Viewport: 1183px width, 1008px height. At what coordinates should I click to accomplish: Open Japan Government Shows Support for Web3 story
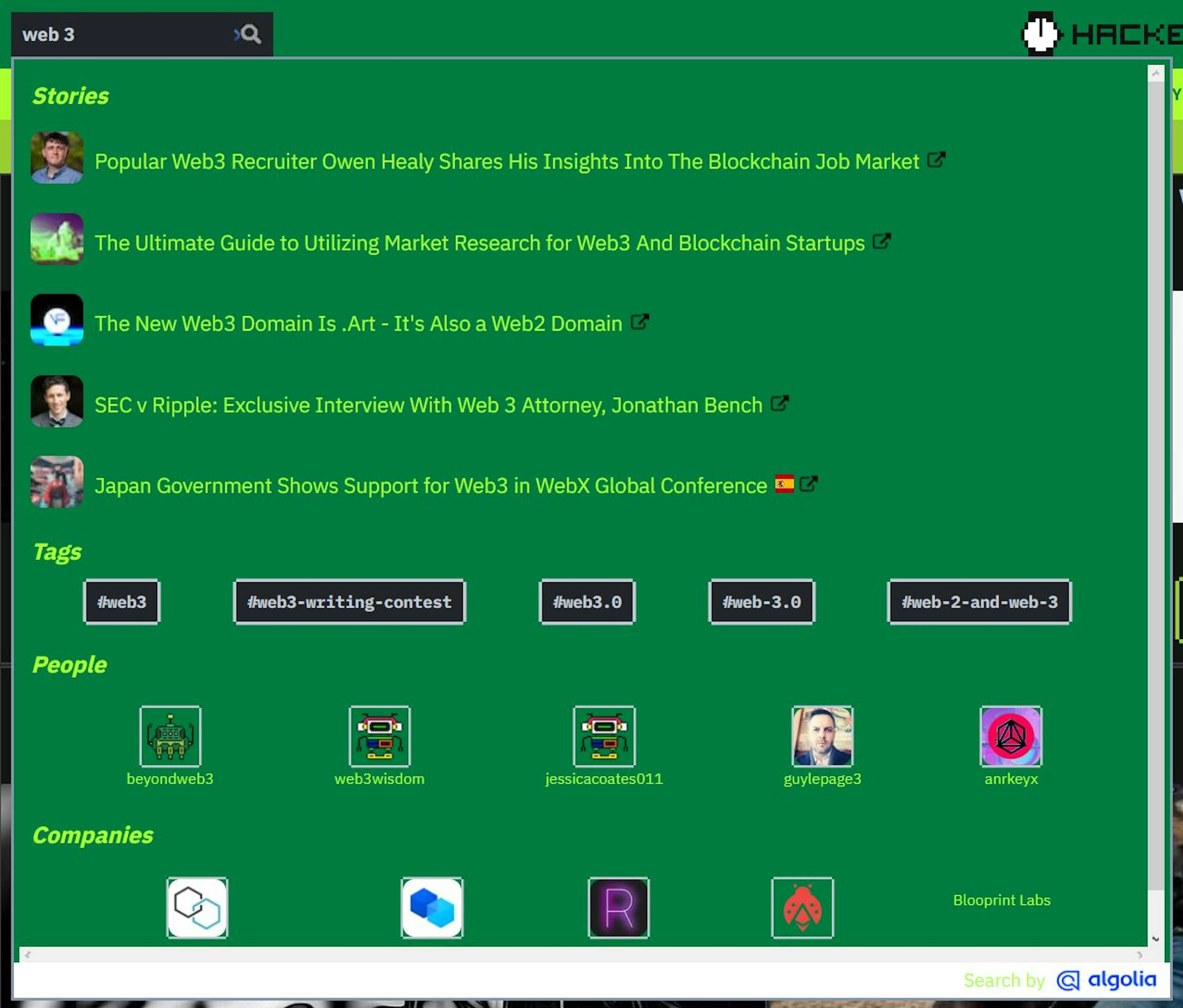430,486
